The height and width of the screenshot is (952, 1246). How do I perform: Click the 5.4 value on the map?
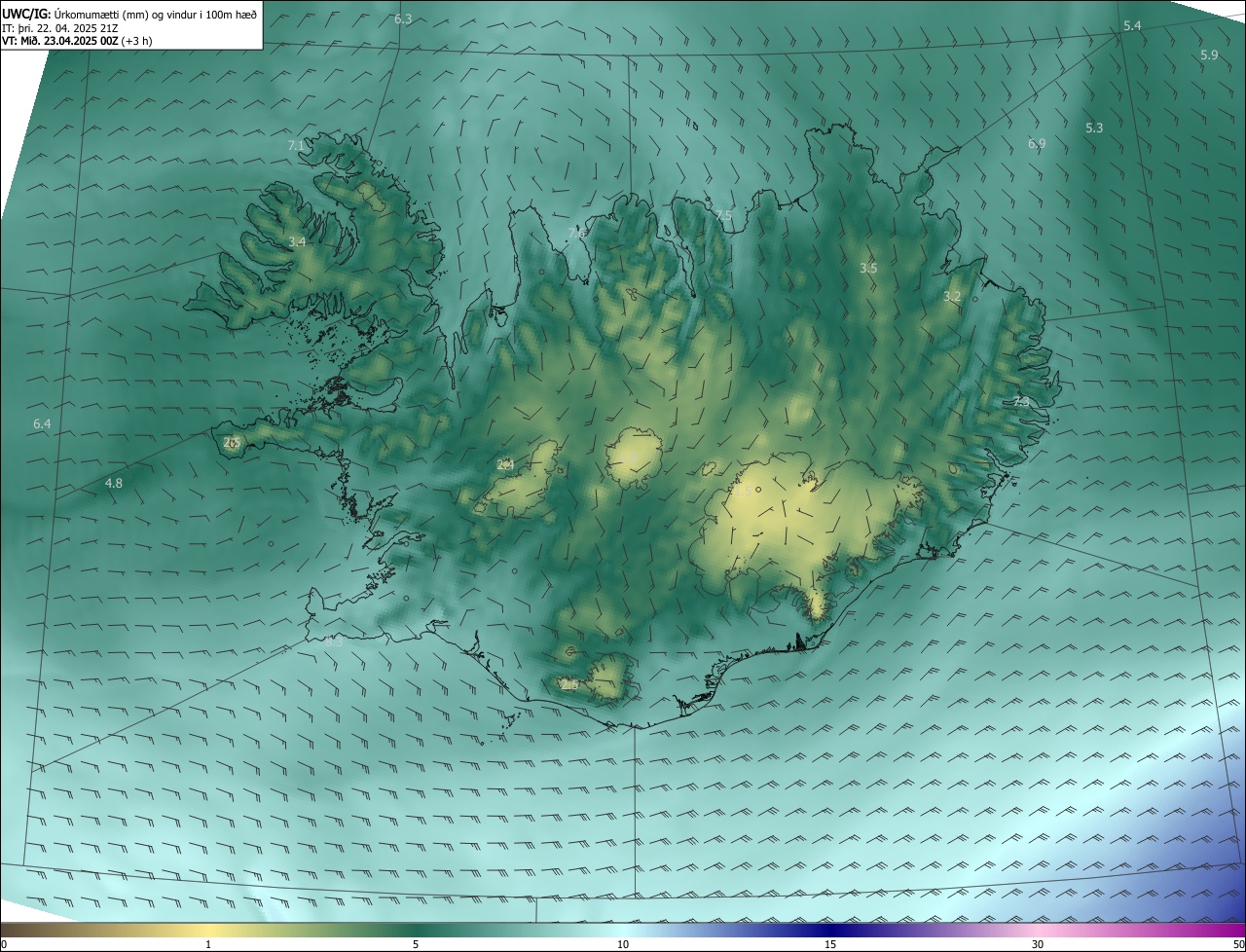(x=1132, y=26)
